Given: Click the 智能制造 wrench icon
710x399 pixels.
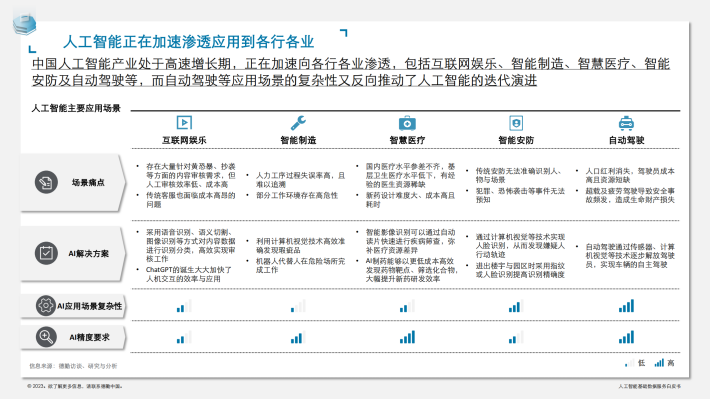Looking at the screenshot, I should [298, 123].
